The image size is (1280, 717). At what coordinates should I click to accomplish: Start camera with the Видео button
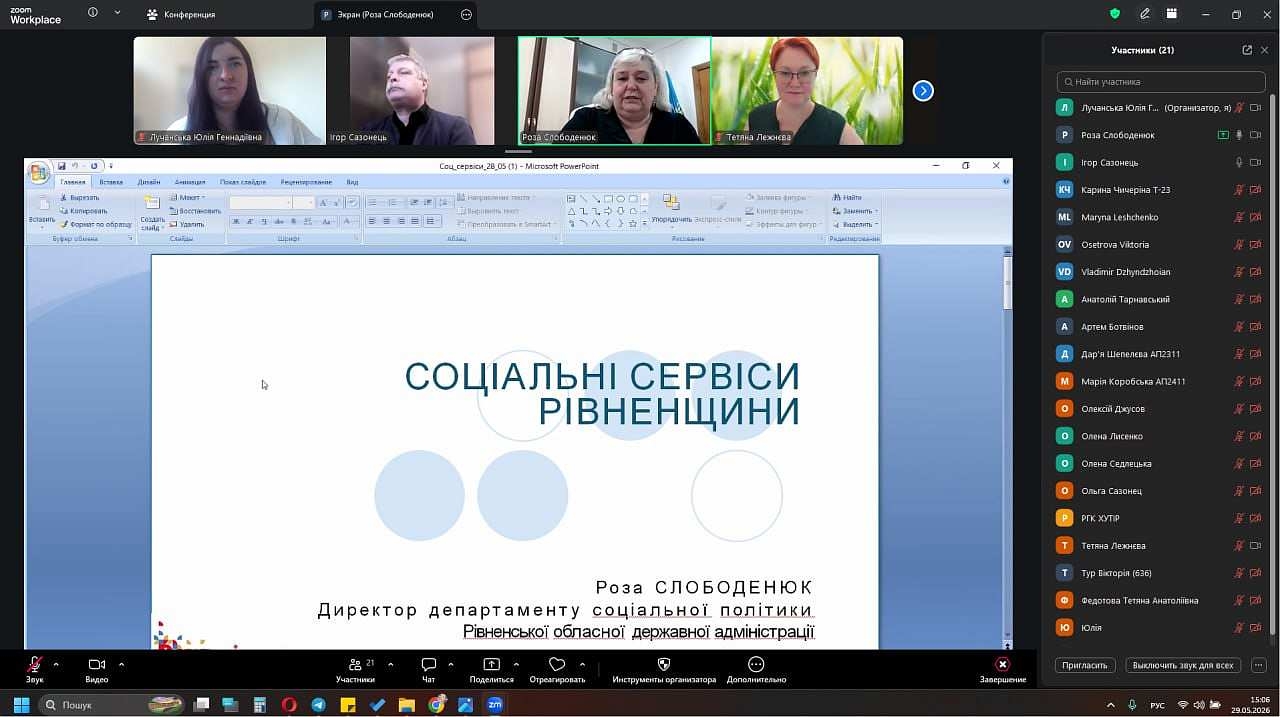pyautogui.click(x=97, y=669)
